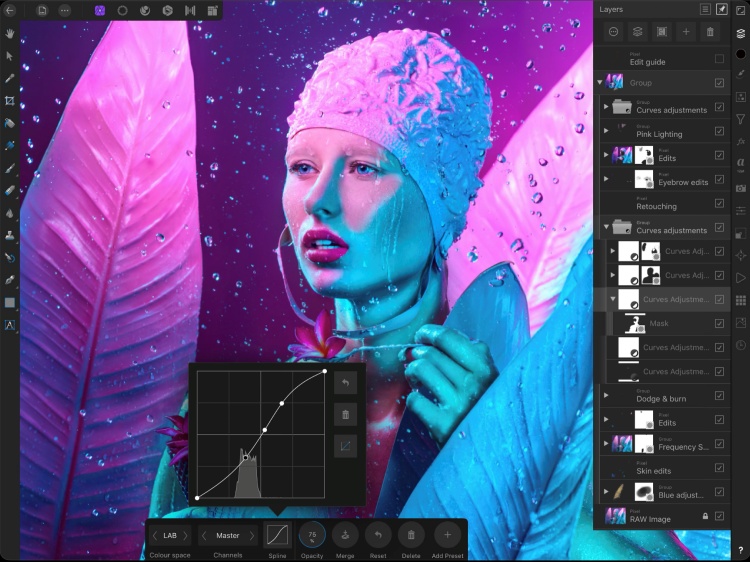Viewport: 750px width, 562px height.
Task: Open Layers panel list view icon
Action: tap(705, 10)
